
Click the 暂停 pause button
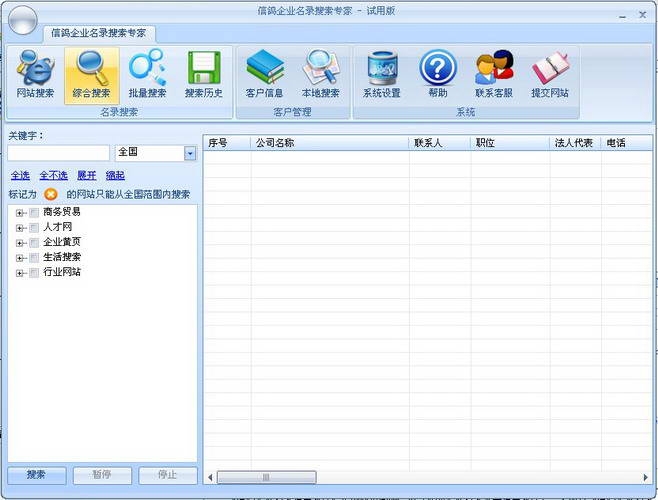pos(102,475)
